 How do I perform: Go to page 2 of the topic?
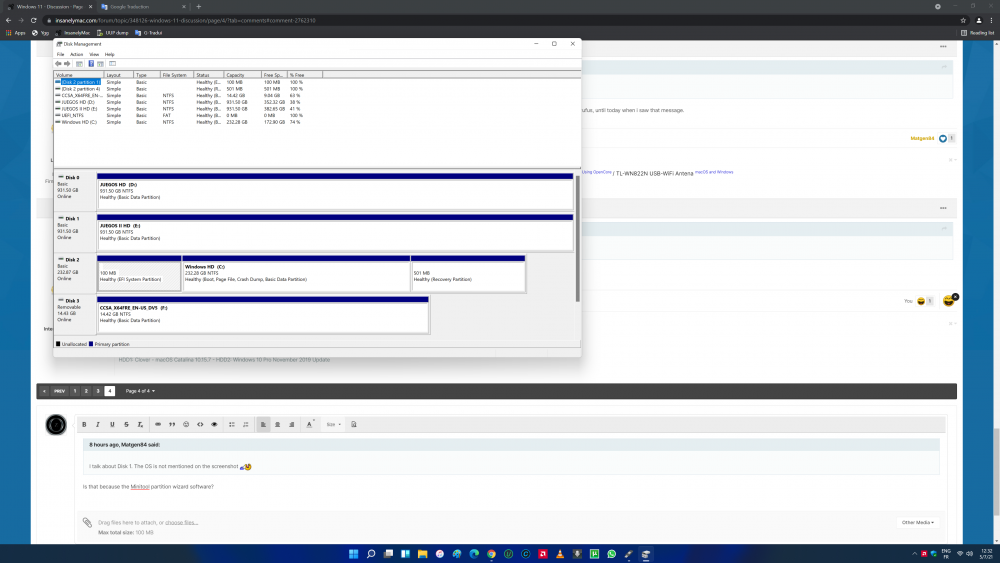(86, 391)
